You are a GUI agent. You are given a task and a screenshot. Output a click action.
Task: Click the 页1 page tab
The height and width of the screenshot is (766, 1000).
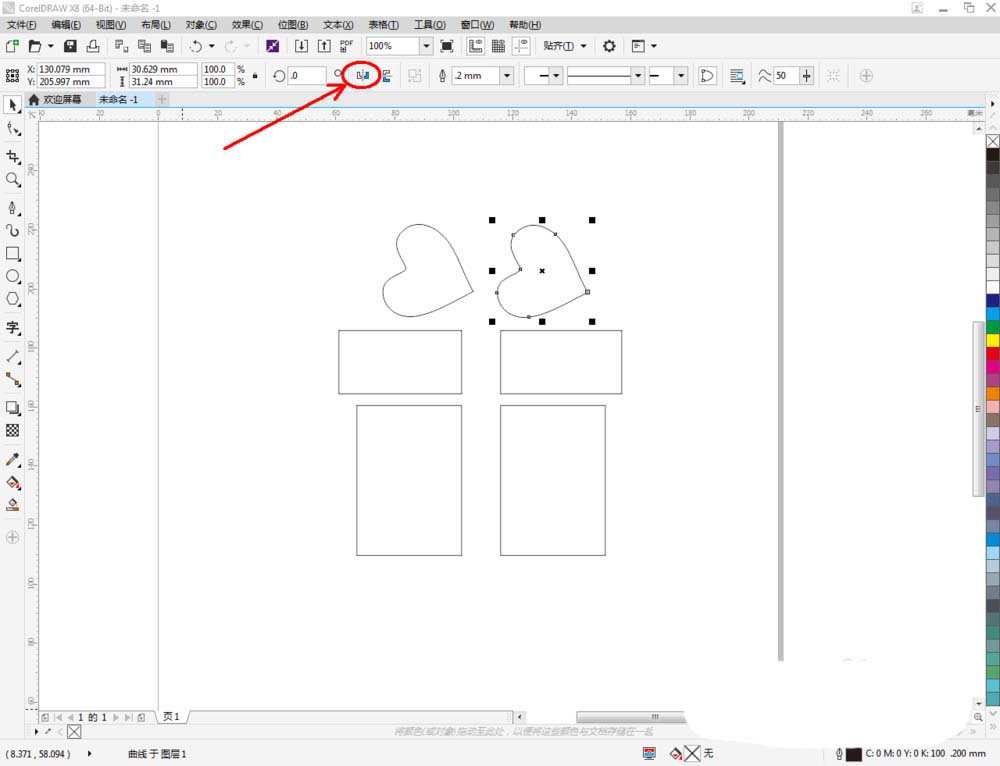point(171,717)
